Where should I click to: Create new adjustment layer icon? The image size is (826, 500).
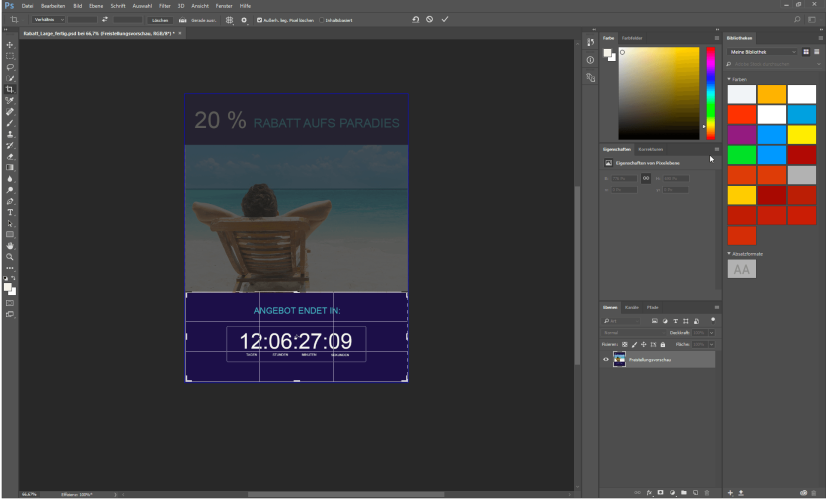click(672, 493)
